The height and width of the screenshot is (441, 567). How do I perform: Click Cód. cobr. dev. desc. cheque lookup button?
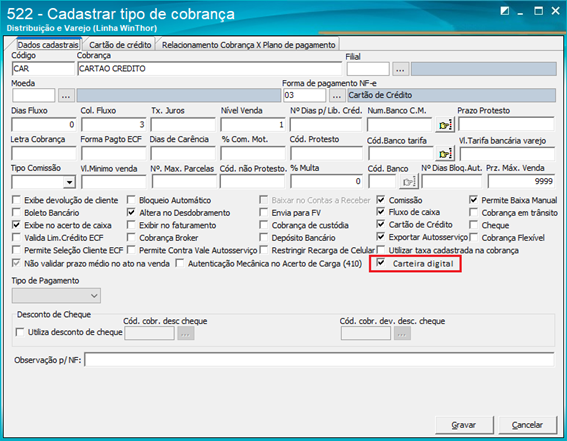402,333
